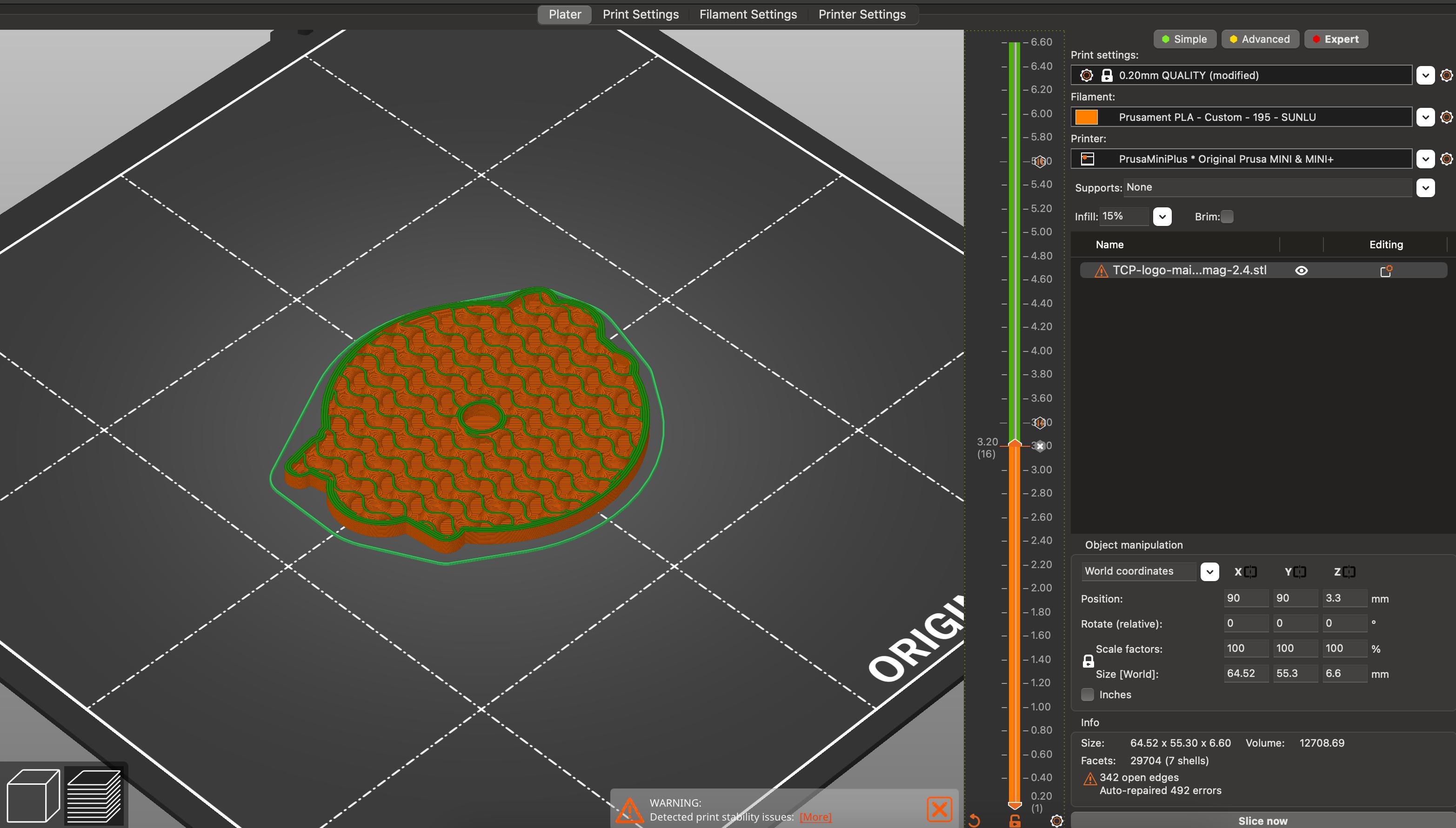Drag the layer height slider on right
Viewport: 1456px width, 828px height.
pyautogui.click(x=1013, y=444)
